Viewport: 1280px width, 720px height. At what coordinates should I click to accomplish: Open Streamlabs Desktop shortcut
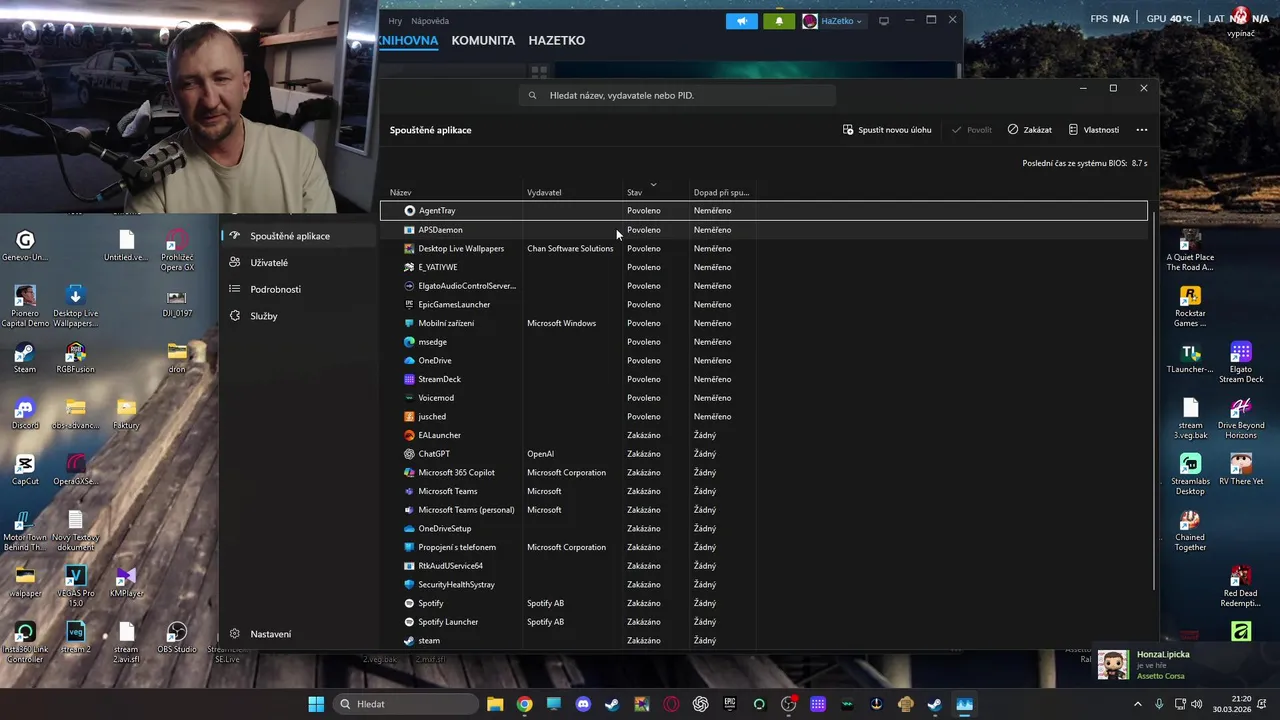pos(1190,475)
